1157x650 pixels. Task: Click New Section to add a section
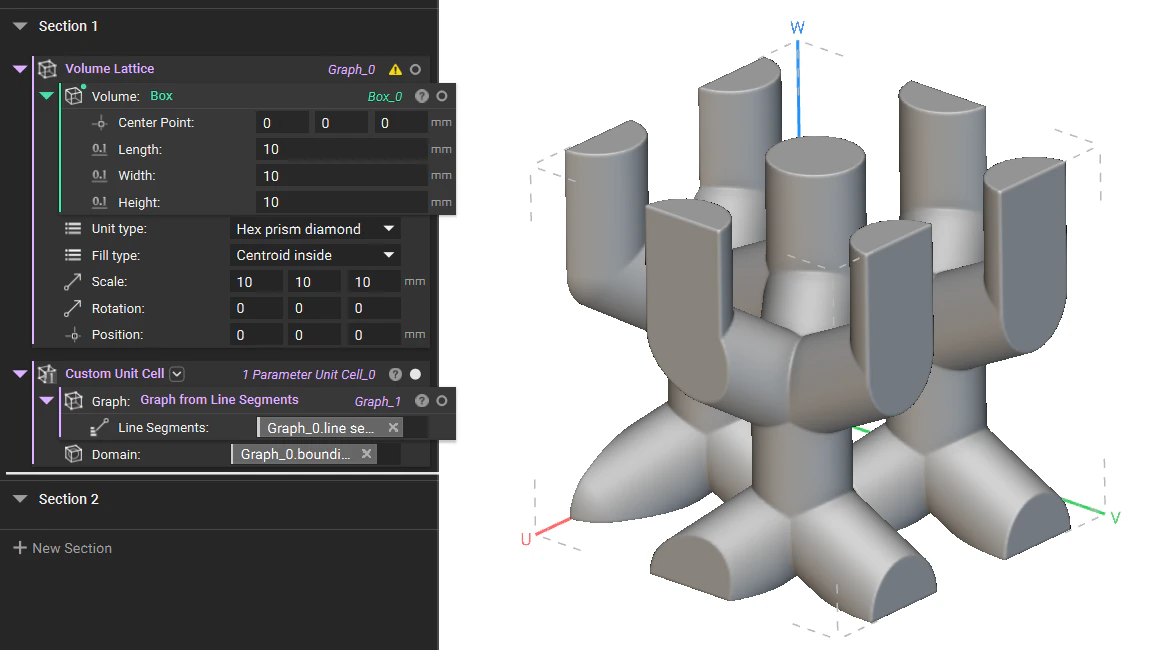point(62,548)
